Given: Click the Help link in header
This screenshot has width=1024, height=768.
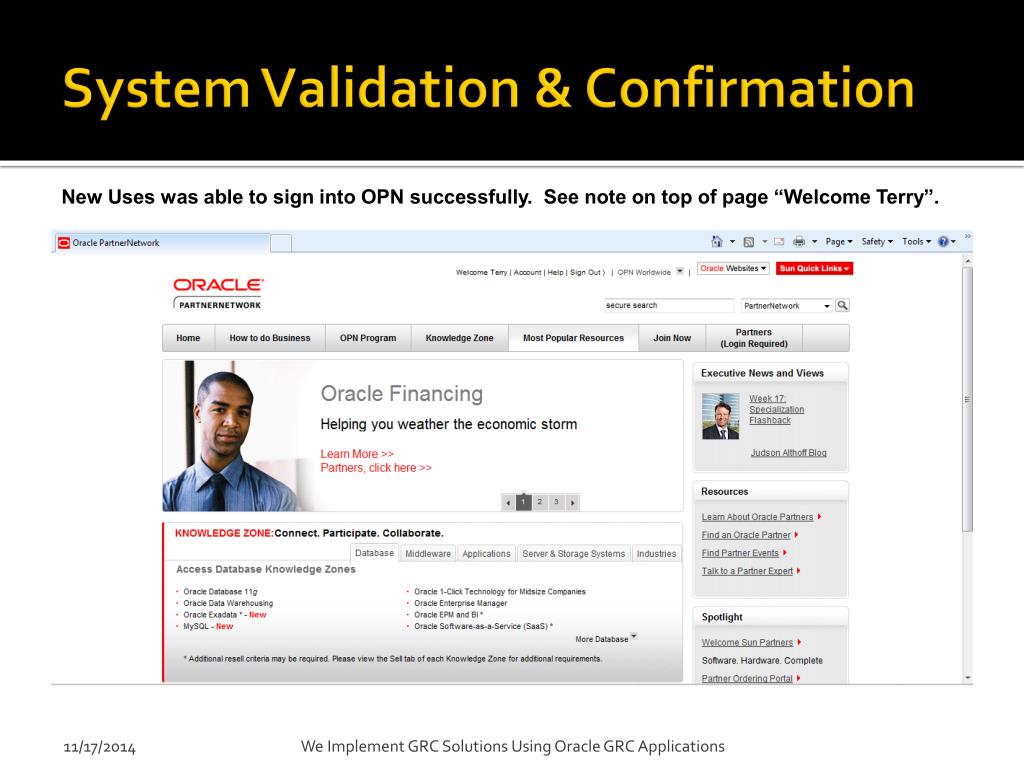Looking at the screenshot, I should (x=556, y=272).
